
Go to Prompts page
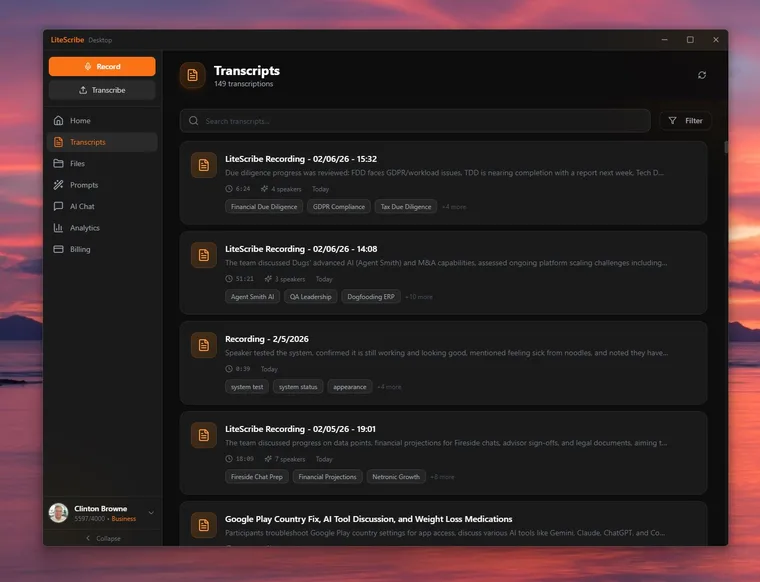[x=102, y=185]
